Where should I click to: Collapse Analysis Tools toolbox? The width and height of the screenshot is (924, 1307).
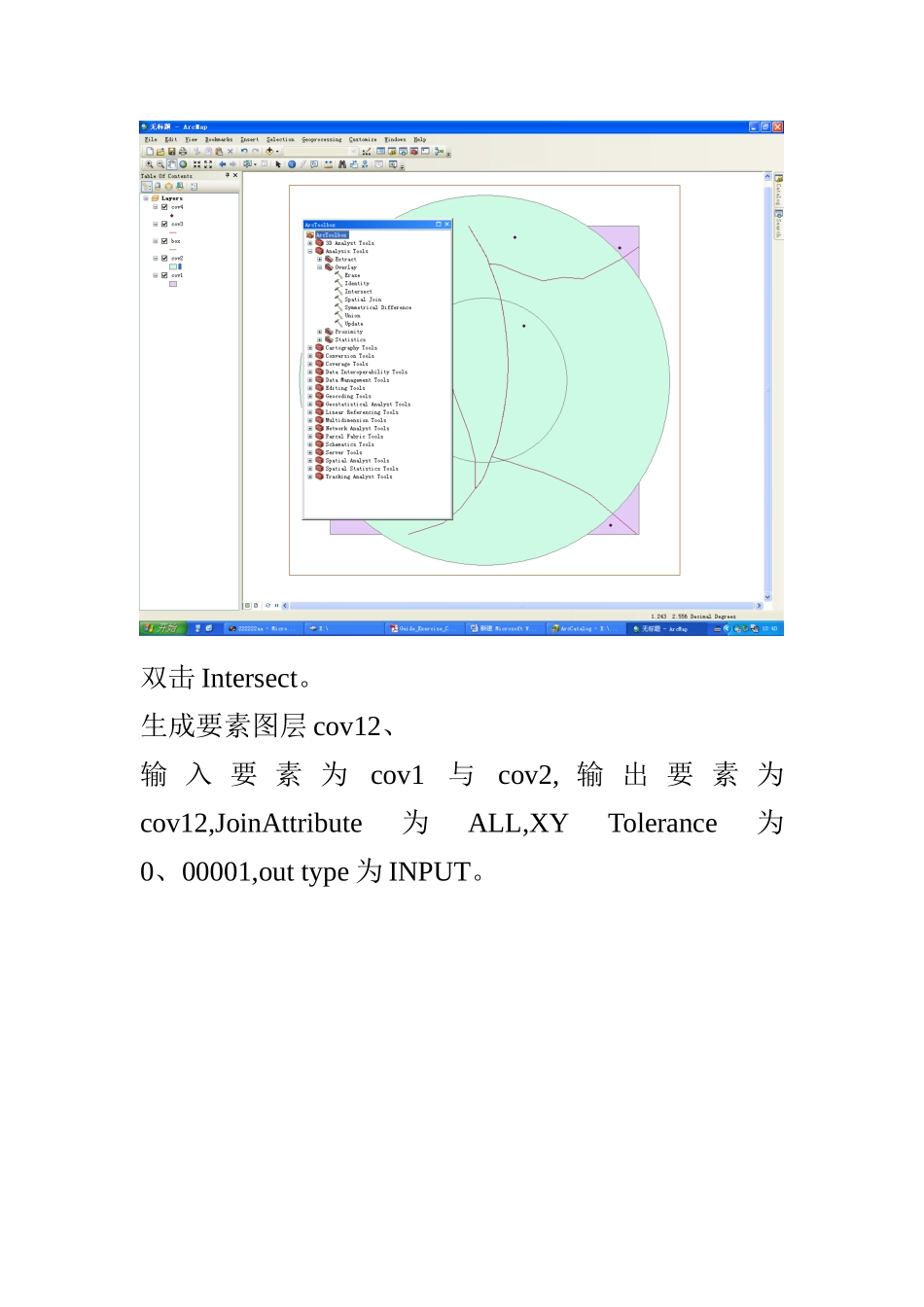point(310,251)
